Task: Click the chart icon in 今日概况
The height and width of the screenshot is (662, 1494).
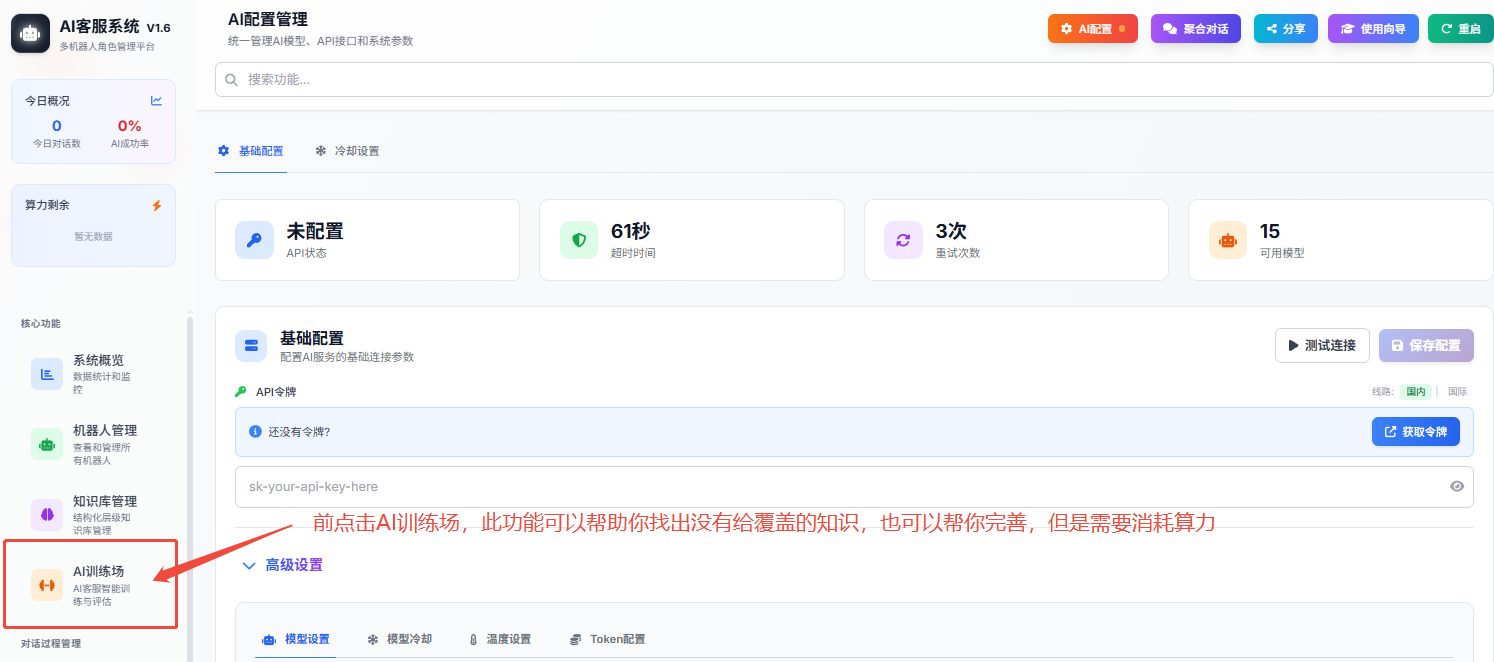Action: click(x=156, y=101)
